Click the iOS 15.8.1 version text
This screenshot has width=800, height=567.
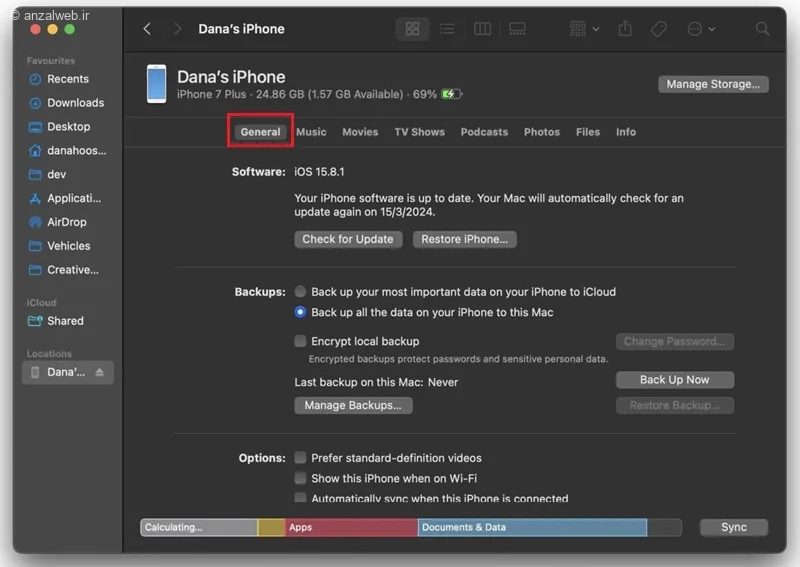point(319,171)
